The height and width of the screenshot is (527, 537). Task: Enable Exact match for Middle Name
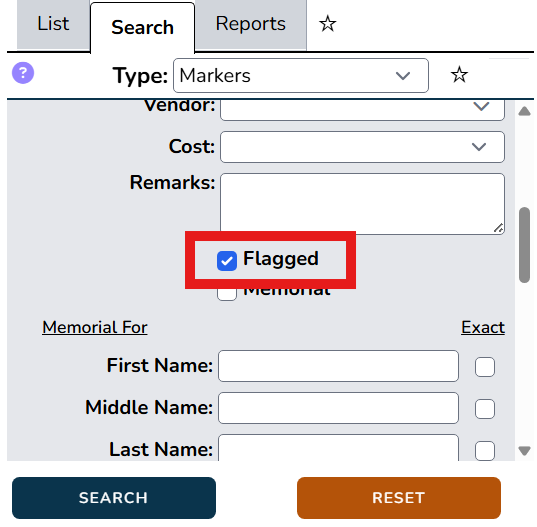485,409
